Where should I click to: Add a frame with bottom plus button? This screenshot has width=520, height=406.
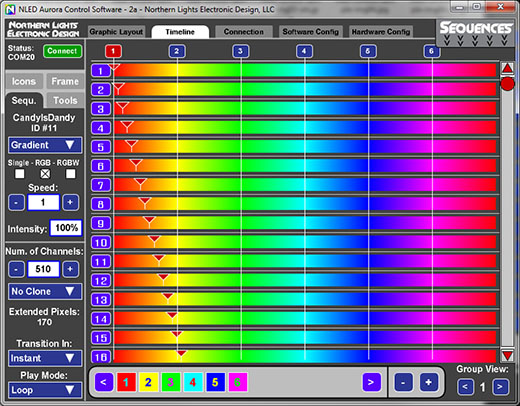click(x=429, y=382)
